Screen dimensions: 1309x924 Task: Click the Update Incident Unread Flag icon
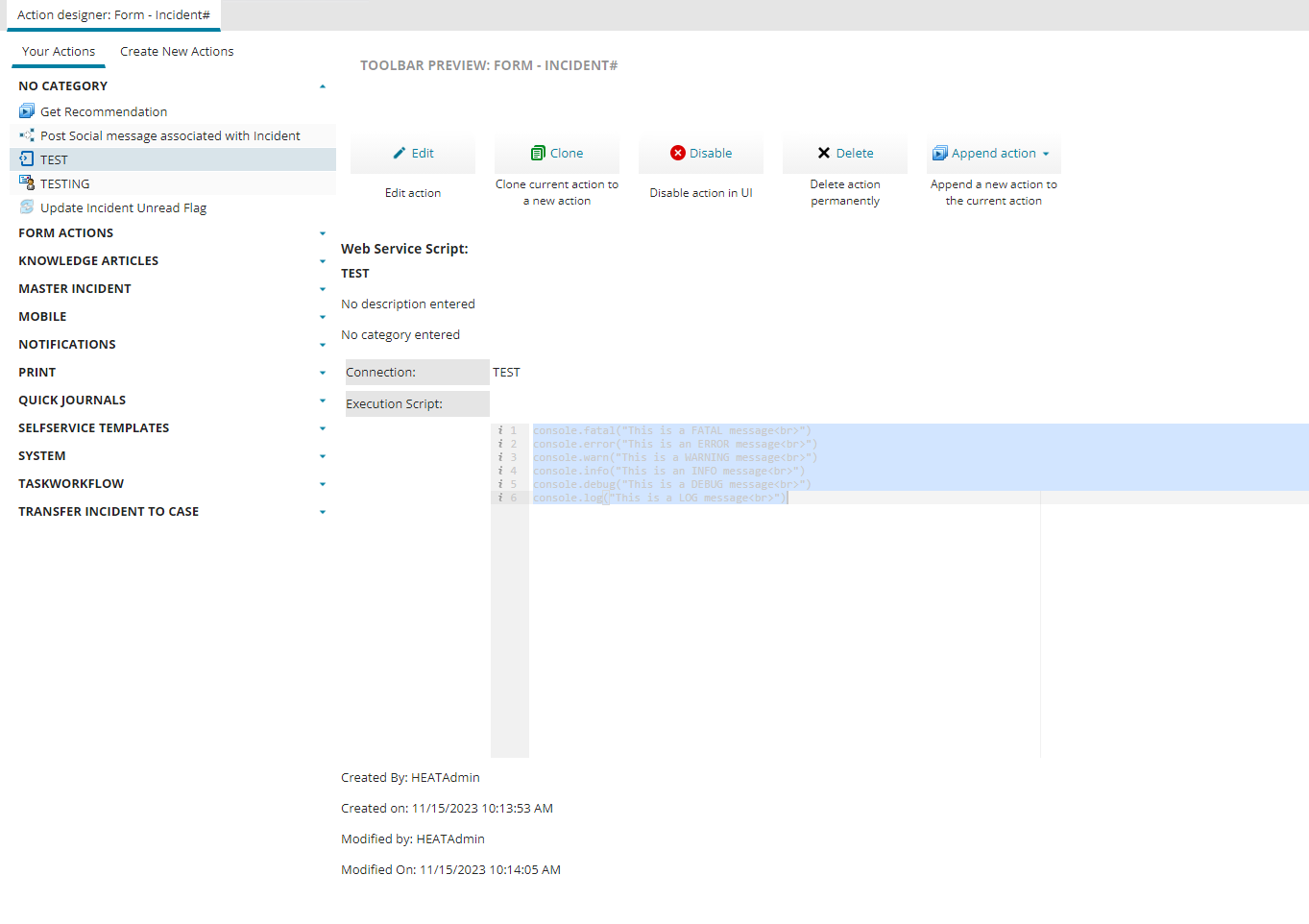coord(27,207)
